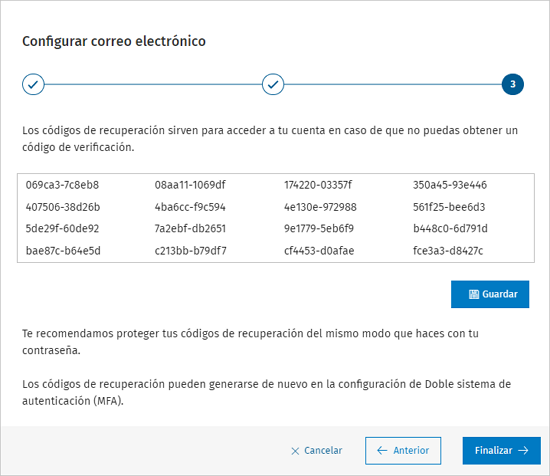The height and width of the screenshot is (476, 550).
Task: Select recovery code 5de29f-60de92
Action: [x=62, y=229]
